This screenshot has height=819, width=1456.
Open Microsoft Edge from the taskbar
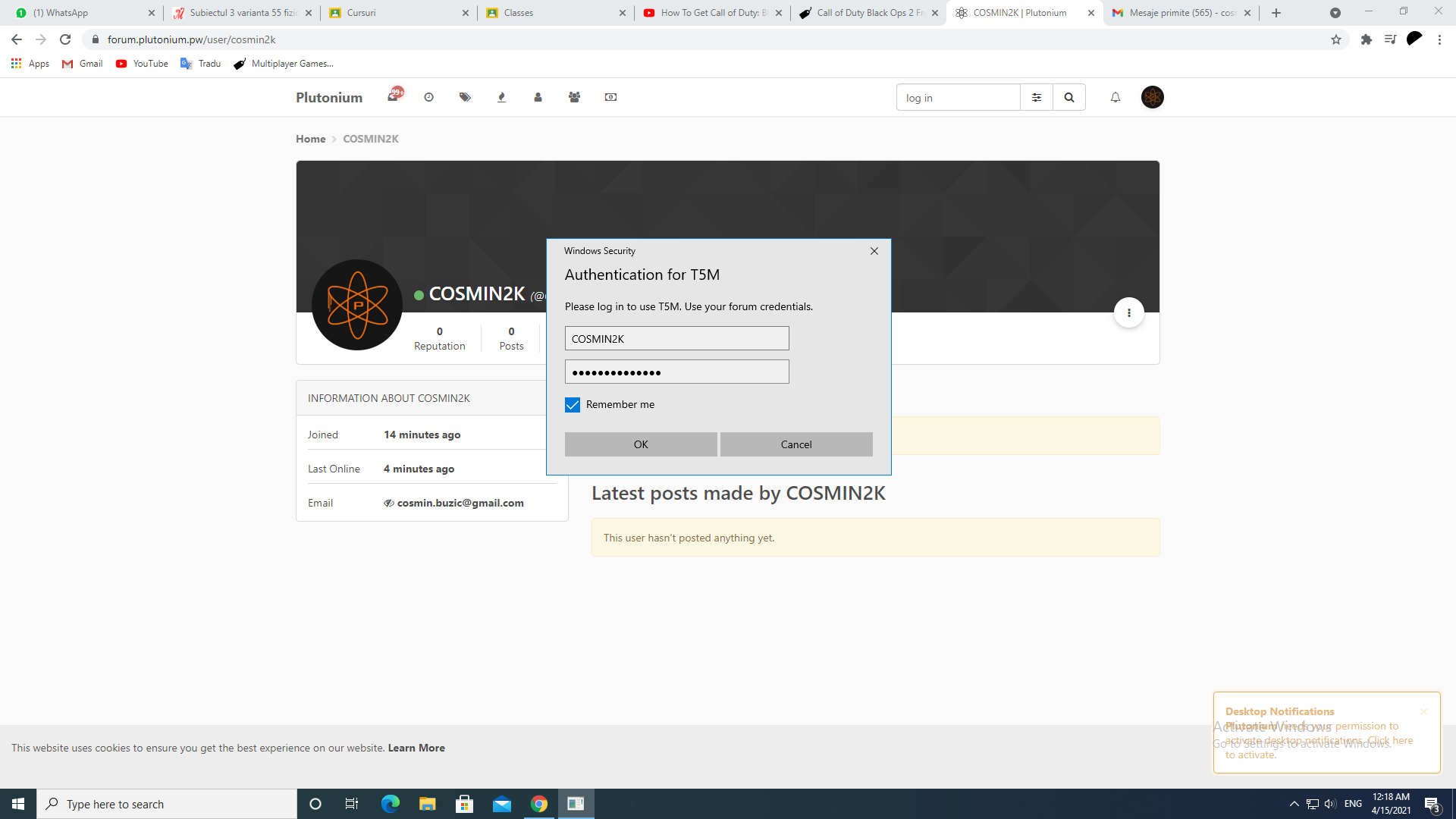pos(390,804)
